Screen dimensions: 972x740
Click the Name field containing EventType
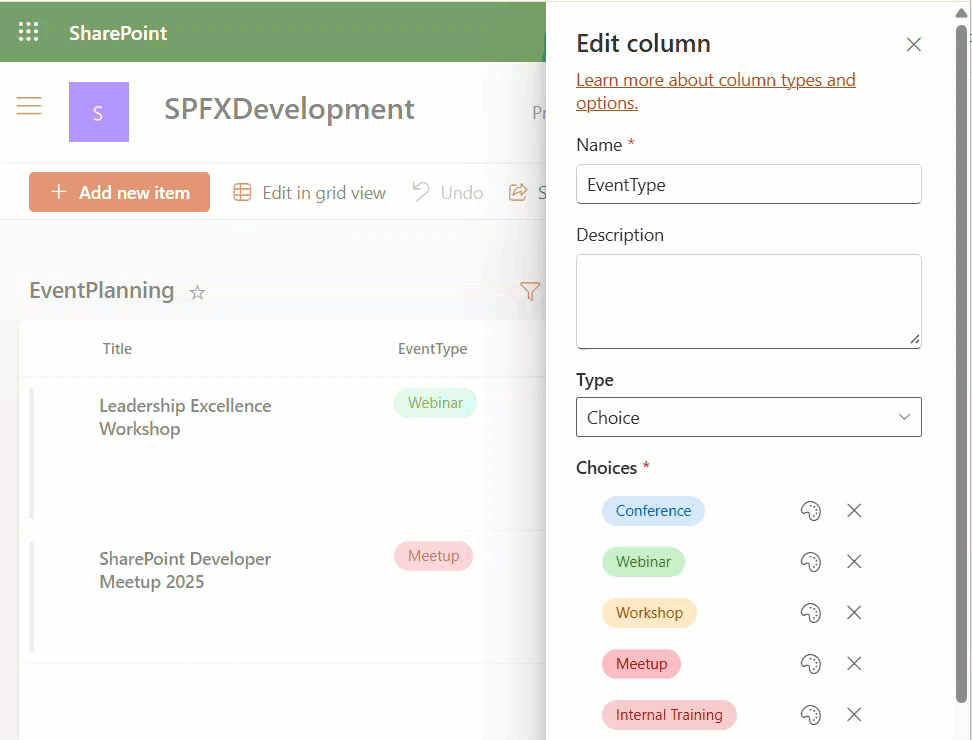coord(748,184)
